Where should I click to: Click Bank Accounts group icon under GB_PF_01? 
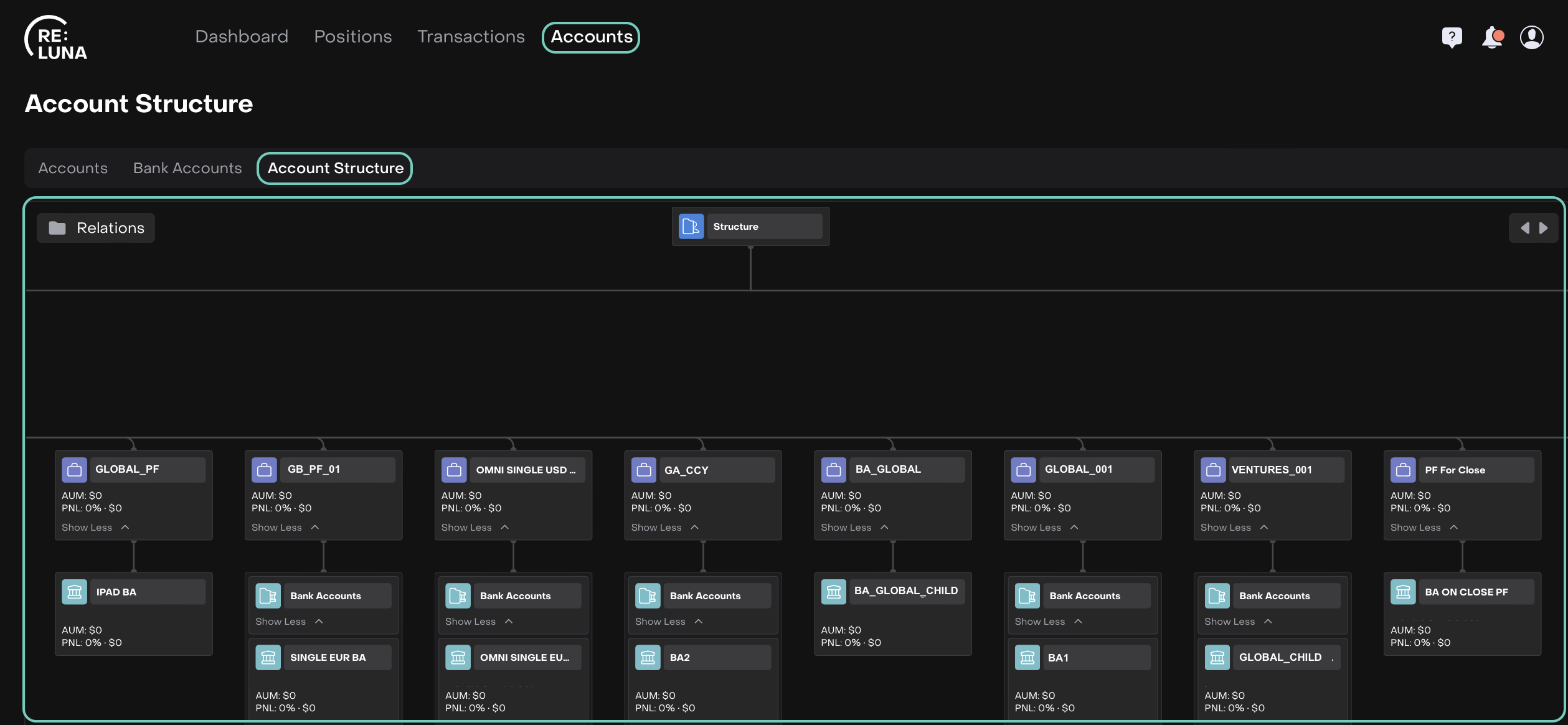pos(268,595)
